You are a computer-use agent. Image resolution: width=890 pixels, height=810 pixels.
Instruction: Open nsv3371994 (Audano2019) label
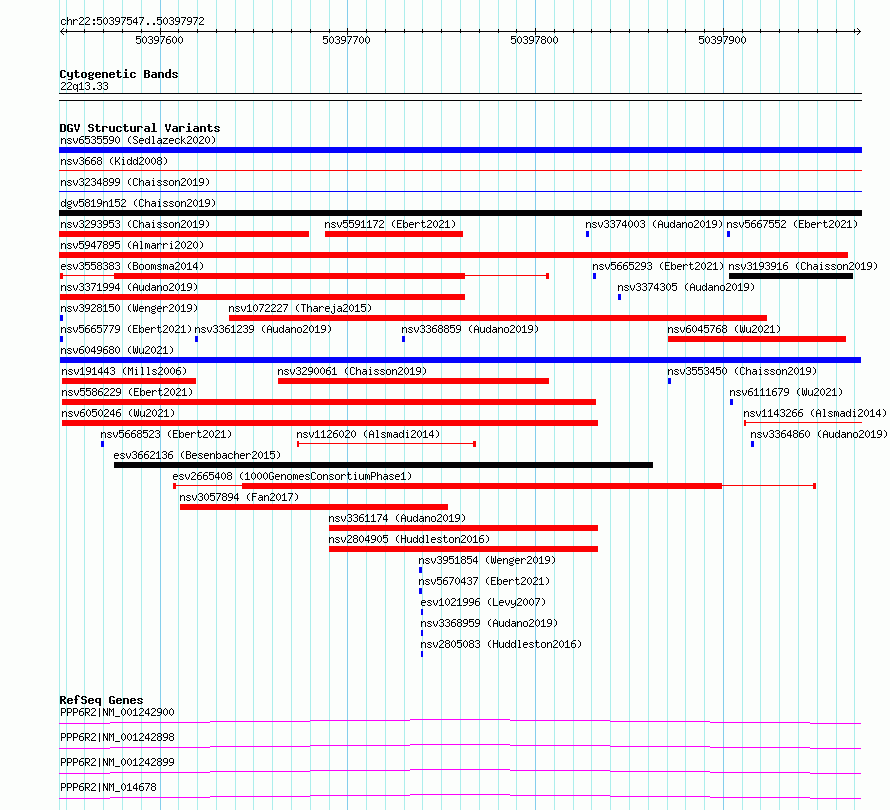129,287
